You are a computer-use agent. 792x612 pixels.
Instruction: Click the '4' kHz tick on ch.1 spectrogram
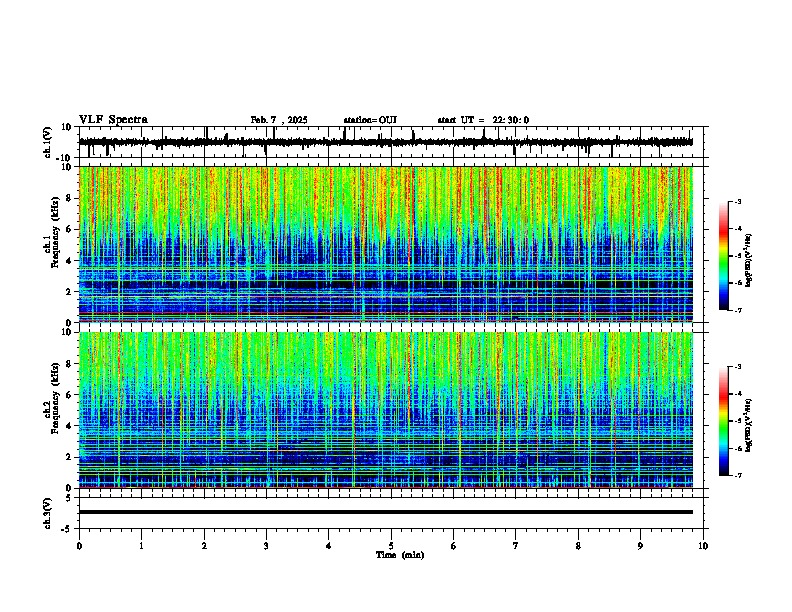[70, 261]
